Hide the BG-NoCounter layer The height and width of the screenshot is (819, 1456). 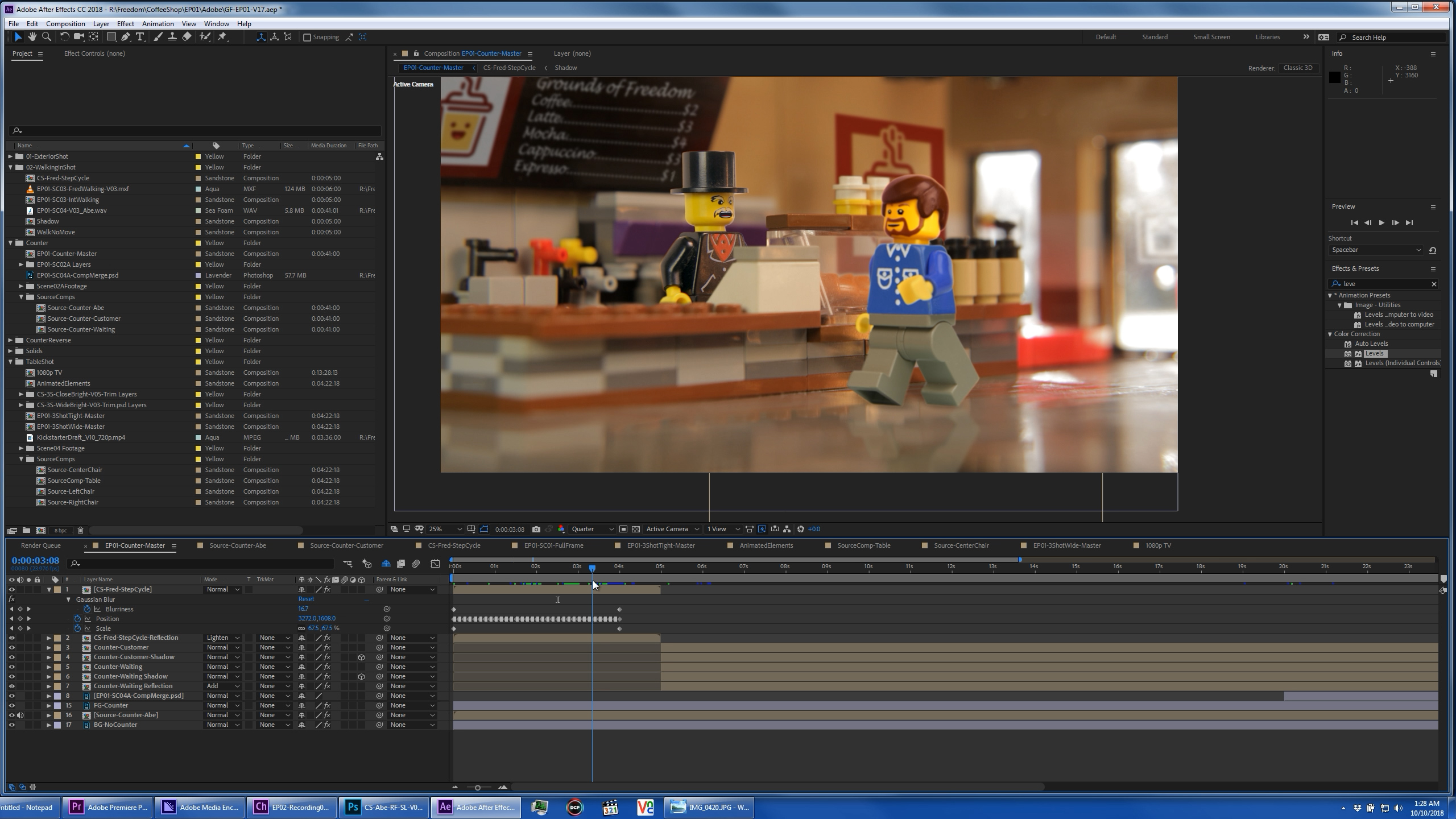[11, 725]
